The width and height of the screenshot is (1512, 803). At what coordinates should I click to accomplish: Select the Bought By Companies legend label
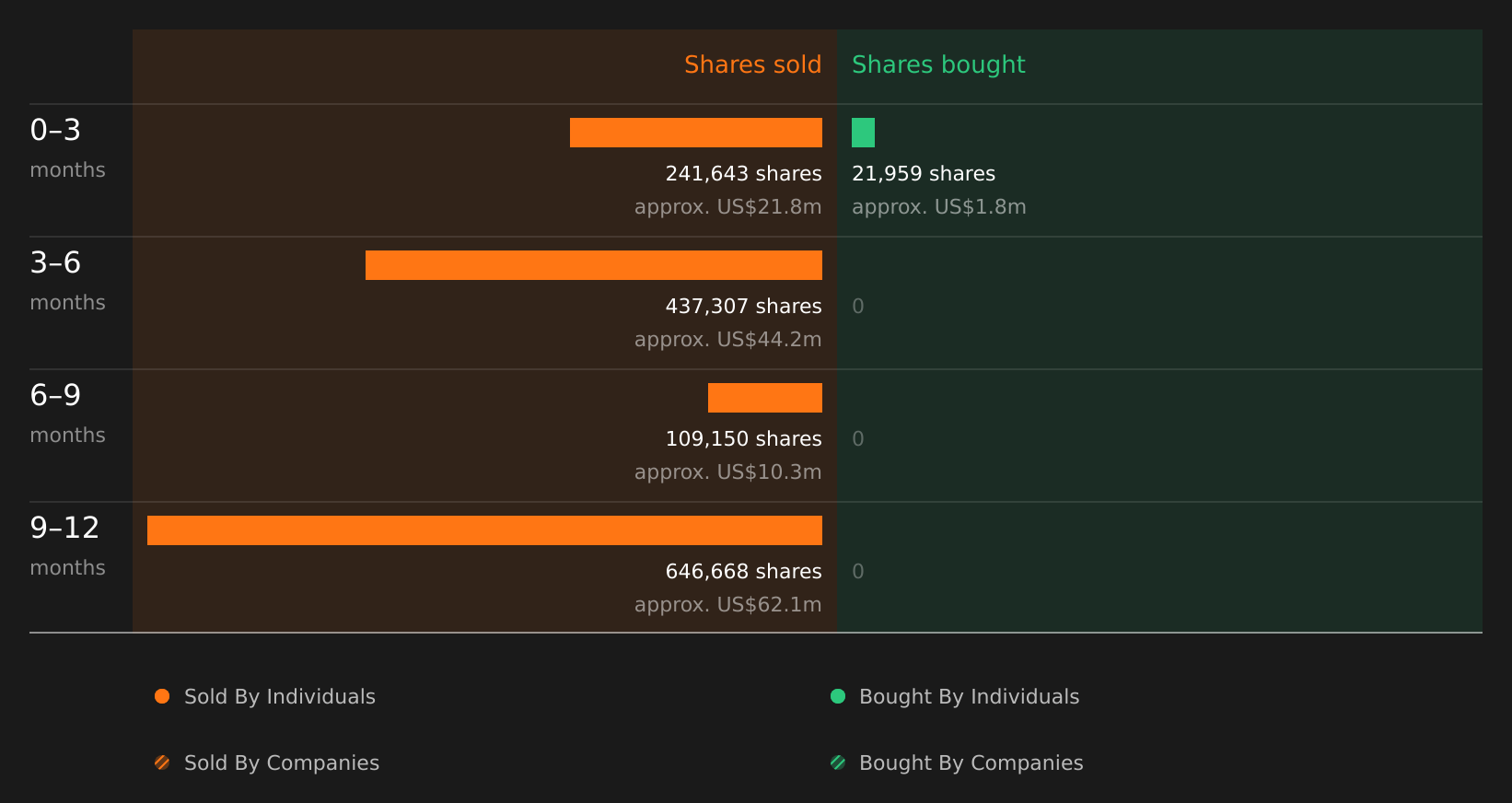tap(971, 763)
